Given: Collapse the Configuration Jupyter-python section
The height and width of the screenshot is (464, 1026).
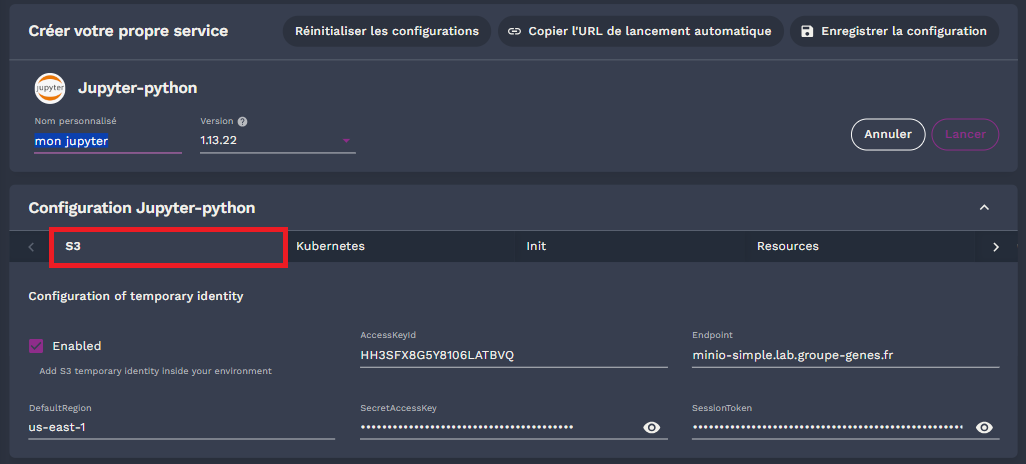Looking at the screenshot, I should click(984, 208).
